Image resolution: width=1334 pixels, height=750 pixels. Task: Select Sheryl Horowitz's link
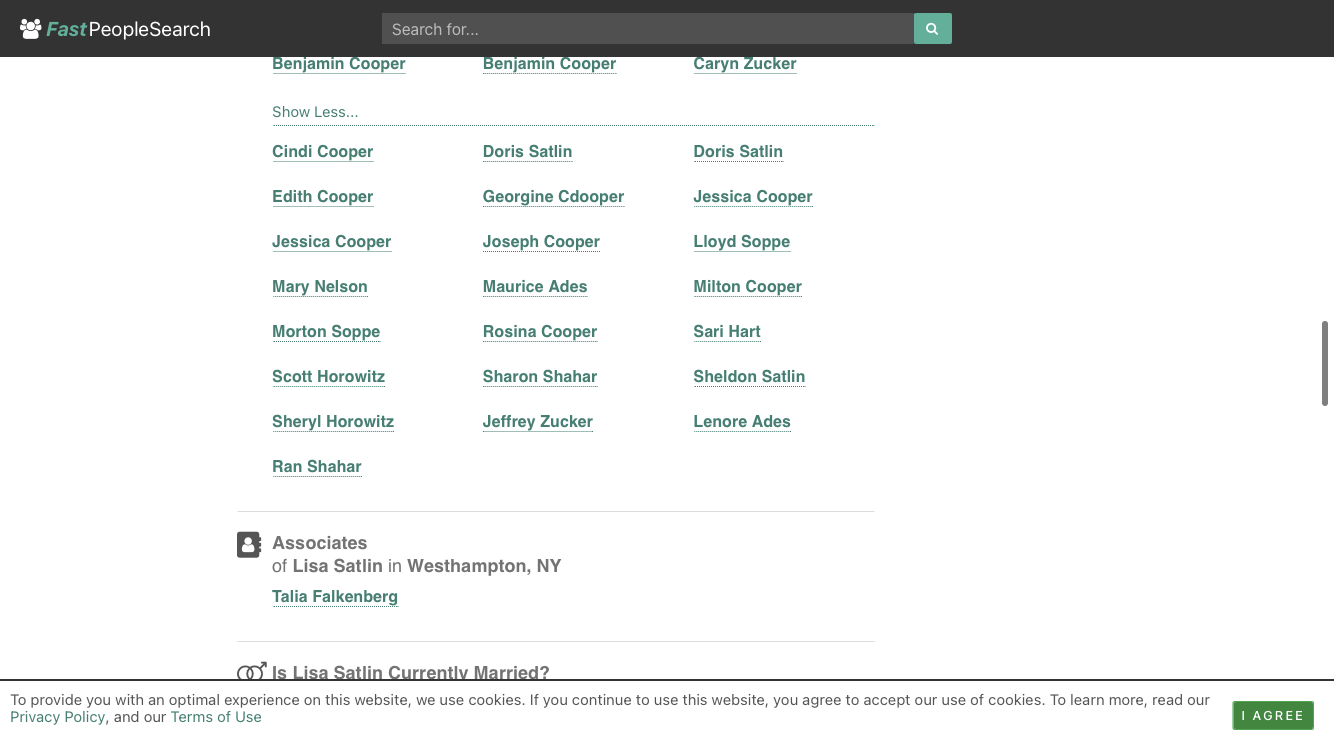(x=333, y=421)
